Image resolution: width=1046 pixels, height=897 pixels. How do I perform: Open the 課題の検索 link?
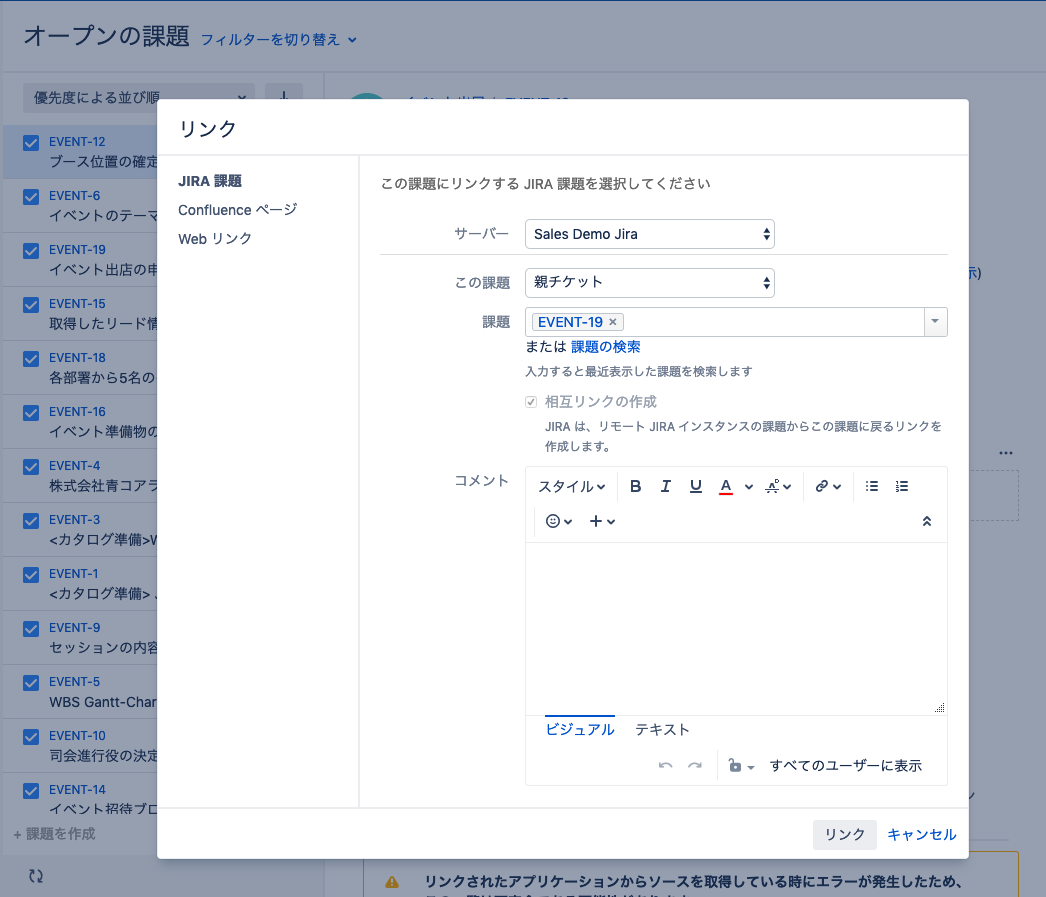coord(605,347)
